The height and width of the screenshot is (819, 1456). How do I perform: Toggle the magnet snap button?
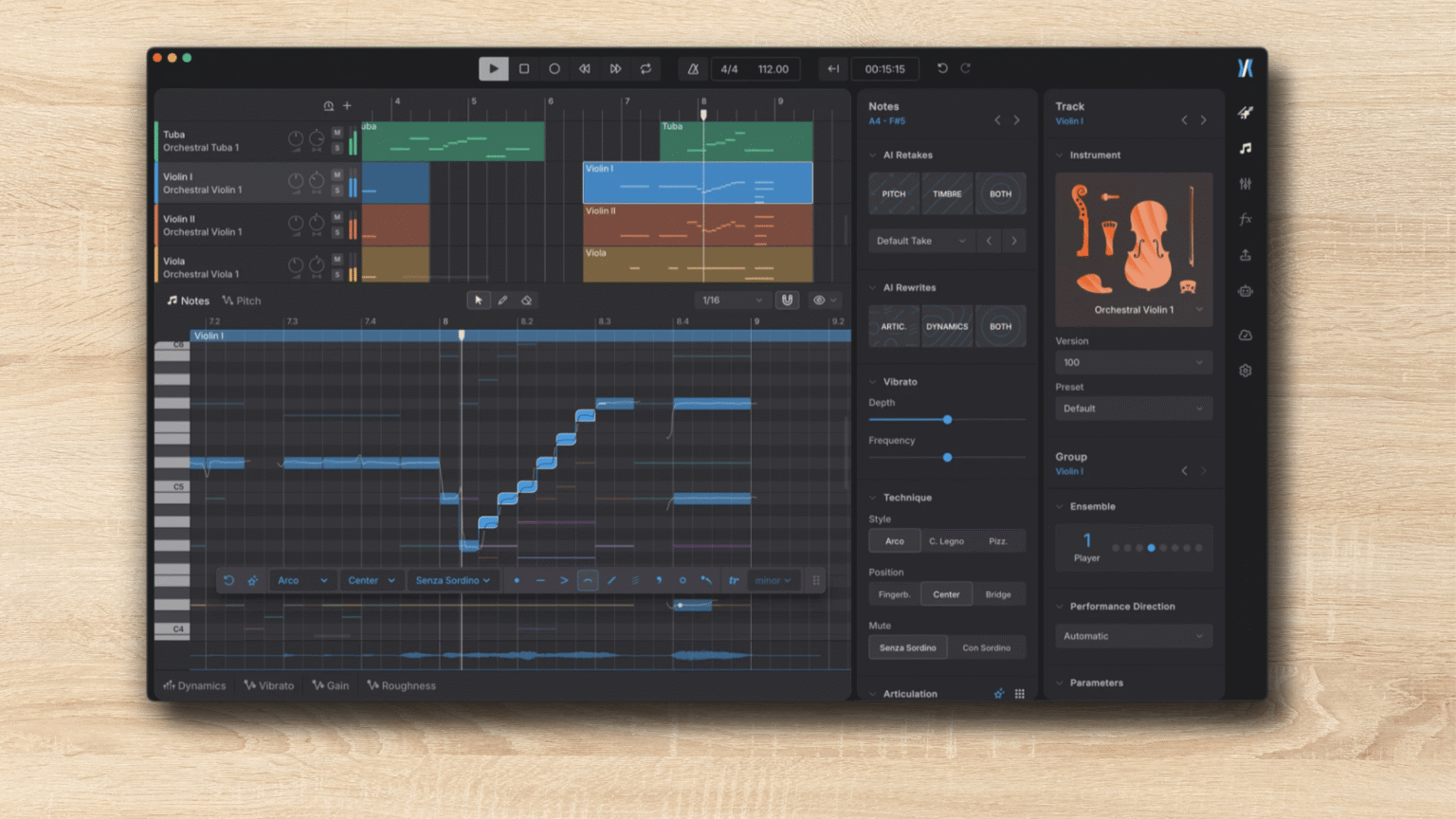(787, 300)
